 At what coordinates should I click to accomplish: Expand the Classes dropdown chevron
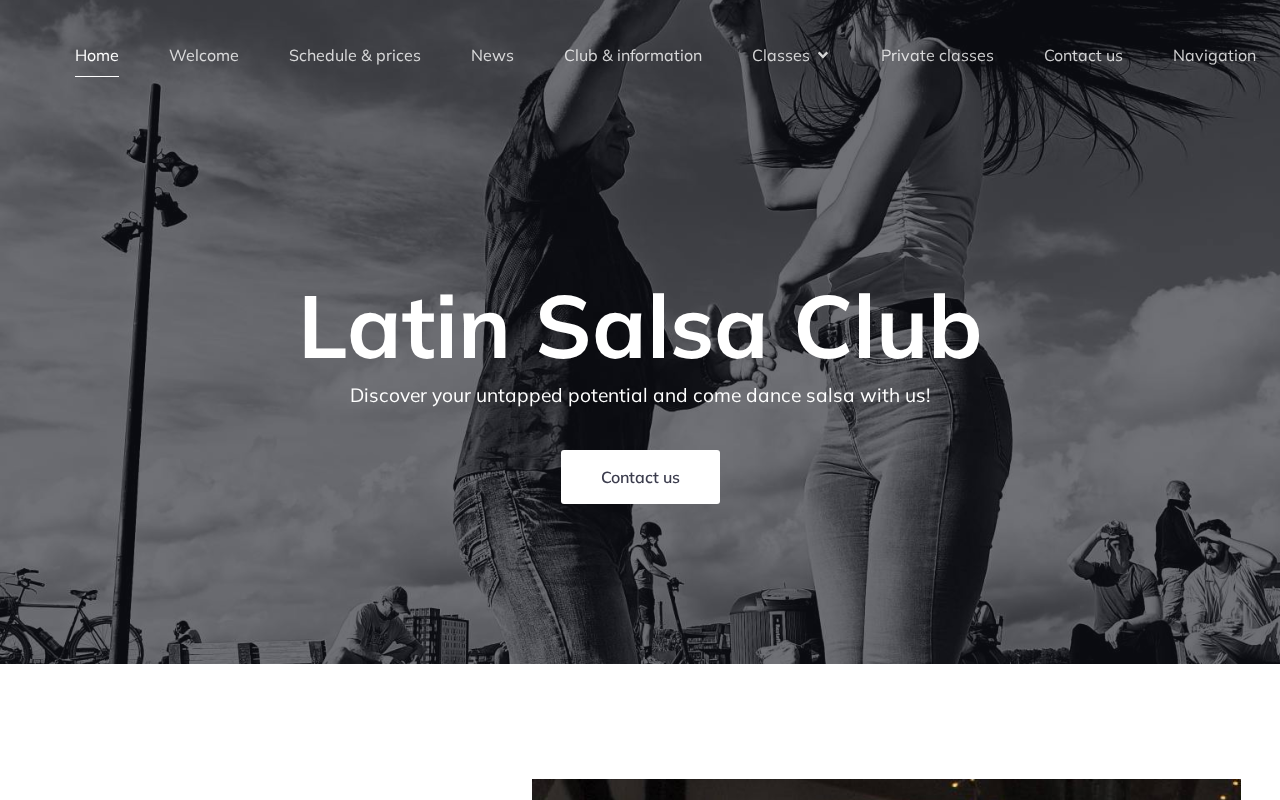tap(823, 56)
